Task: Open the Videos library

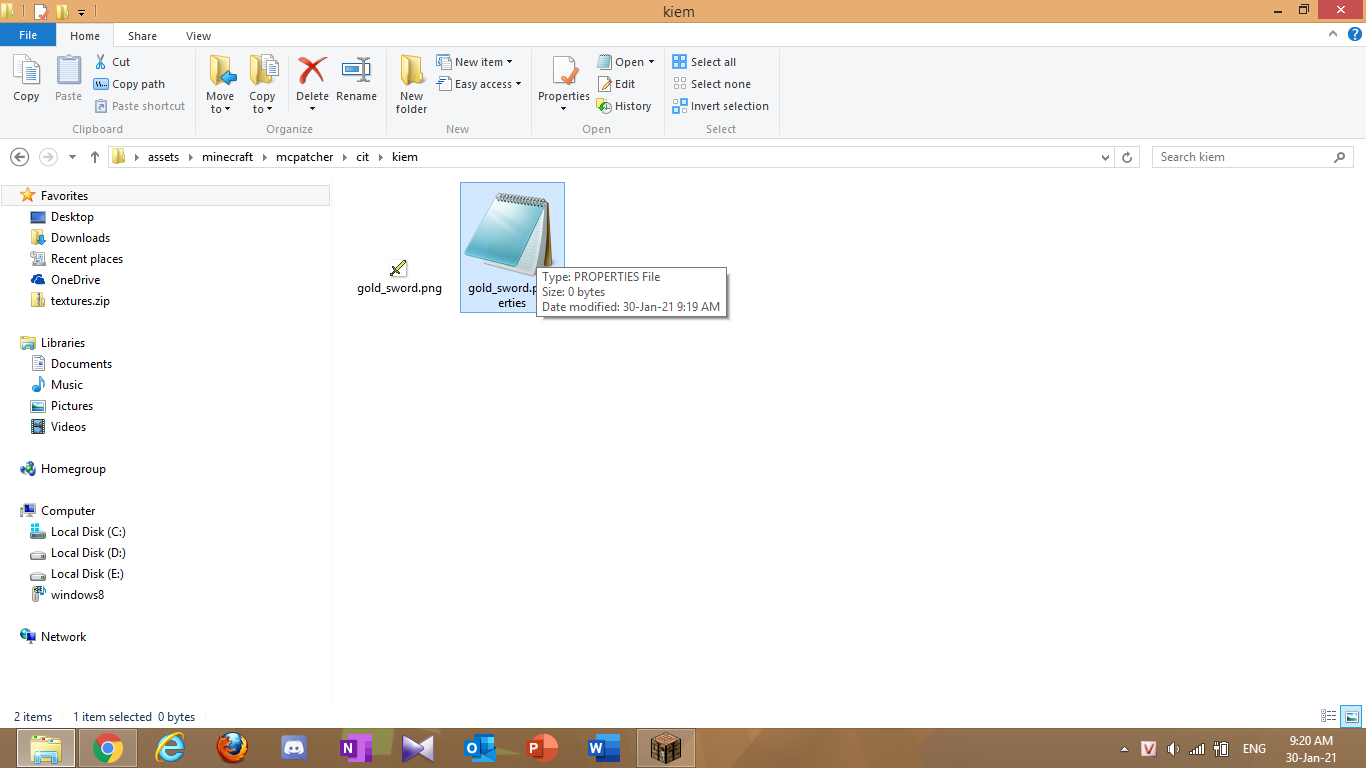Action: 68,427
